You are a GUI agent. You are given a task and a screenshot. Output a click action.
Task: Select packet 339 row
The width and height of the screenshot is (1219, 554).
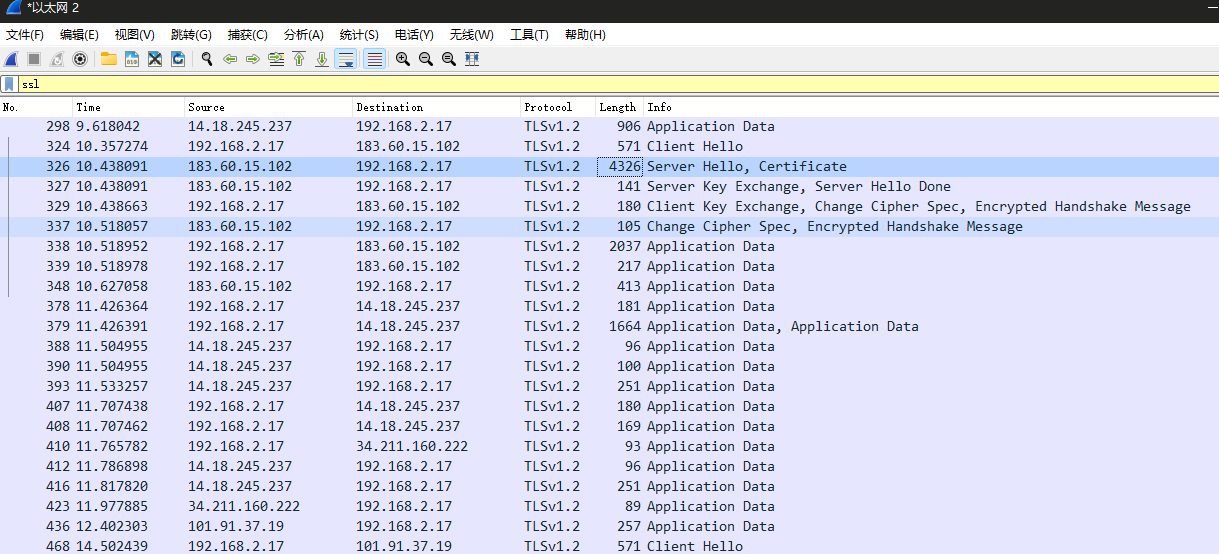point(609,266)
